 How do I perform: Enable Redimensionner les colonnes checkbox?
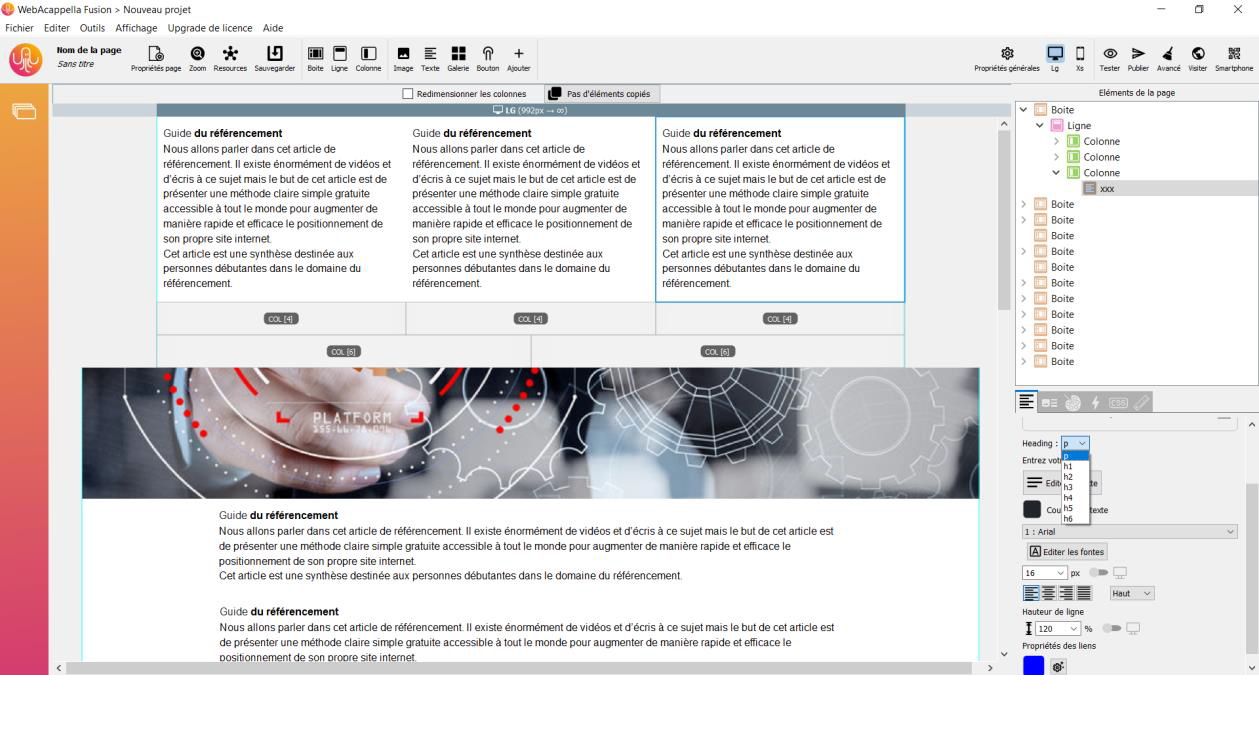pos(408,94)
